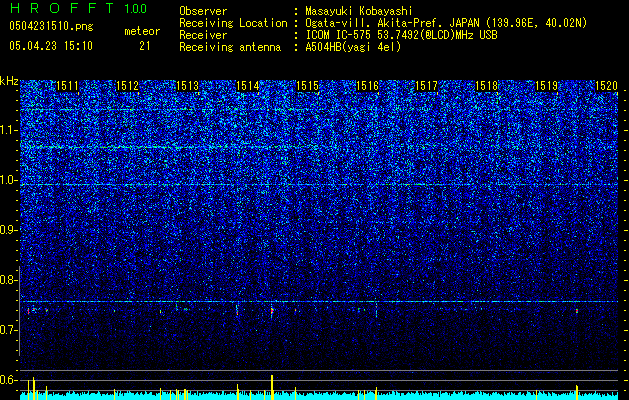Click the 1512 time marker
629x400 pixels.
click(127, 86)
